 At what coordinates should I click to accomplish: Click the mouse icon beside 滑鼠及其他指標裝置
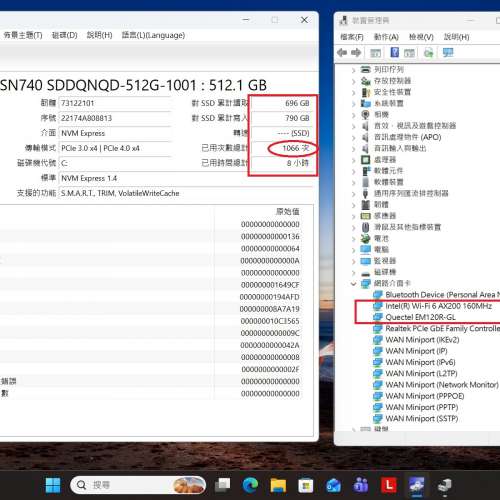pos(366,227)
